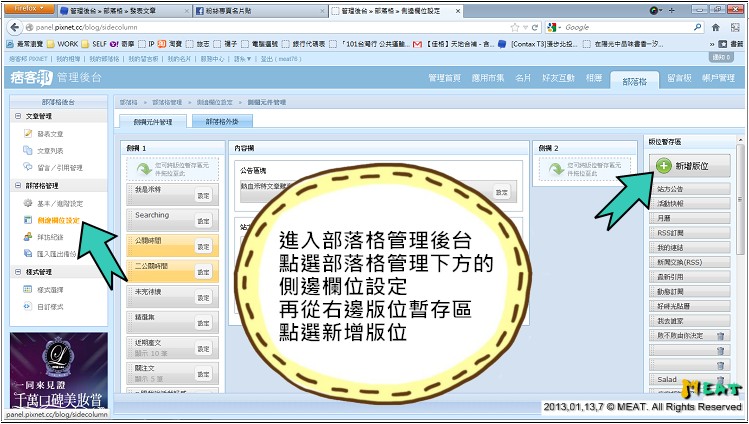749x424 pixels.
Task: Go to the browser home icon
Action: pyautogui.click(x=716, y=27)
